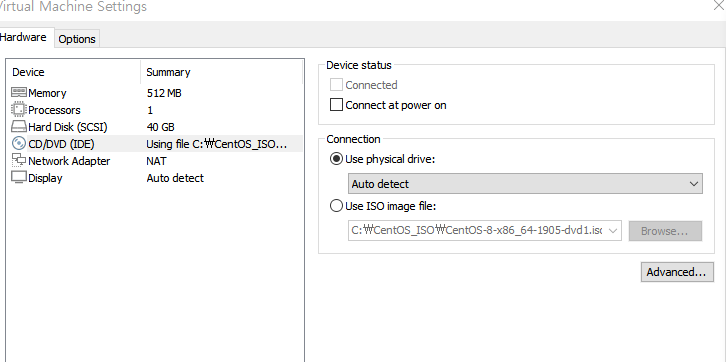Close the Virtual Machine Settings dialog
This screenshot has height=362, width=726.
coord(720,5)
